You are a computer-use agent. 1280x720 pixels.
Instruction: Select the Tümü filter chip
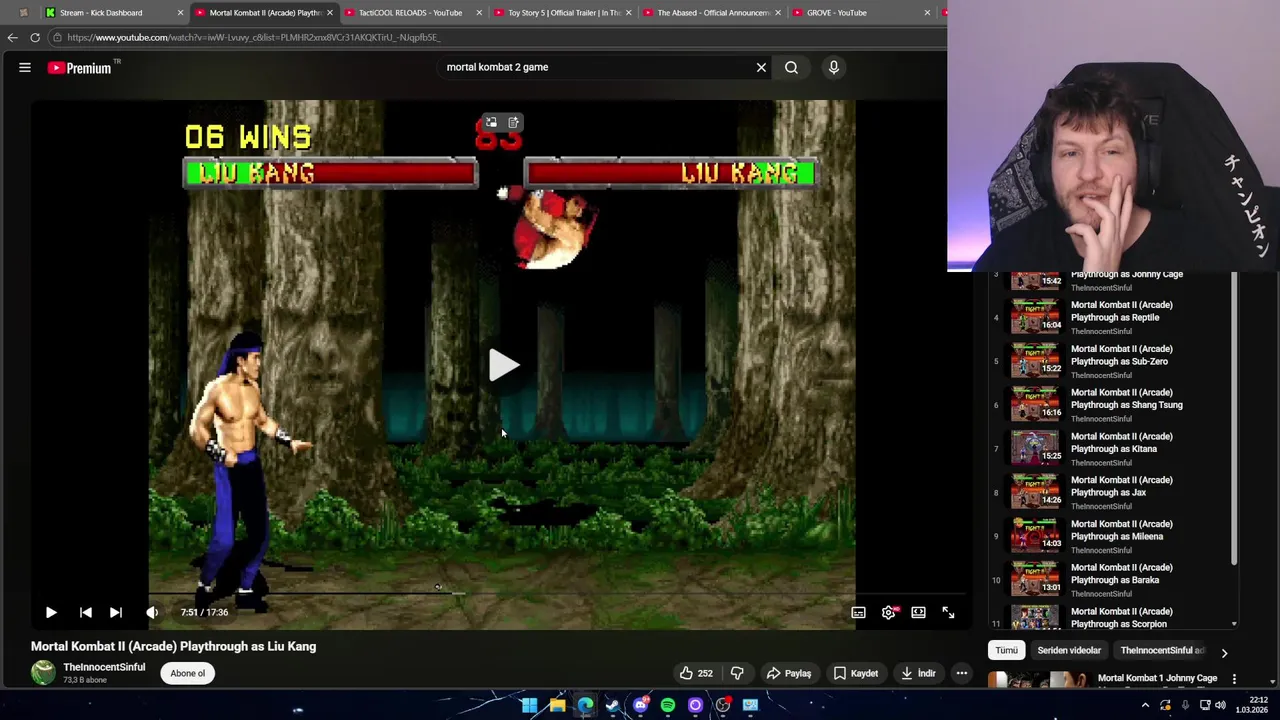pyautogui.click(x=1006, y=650)
